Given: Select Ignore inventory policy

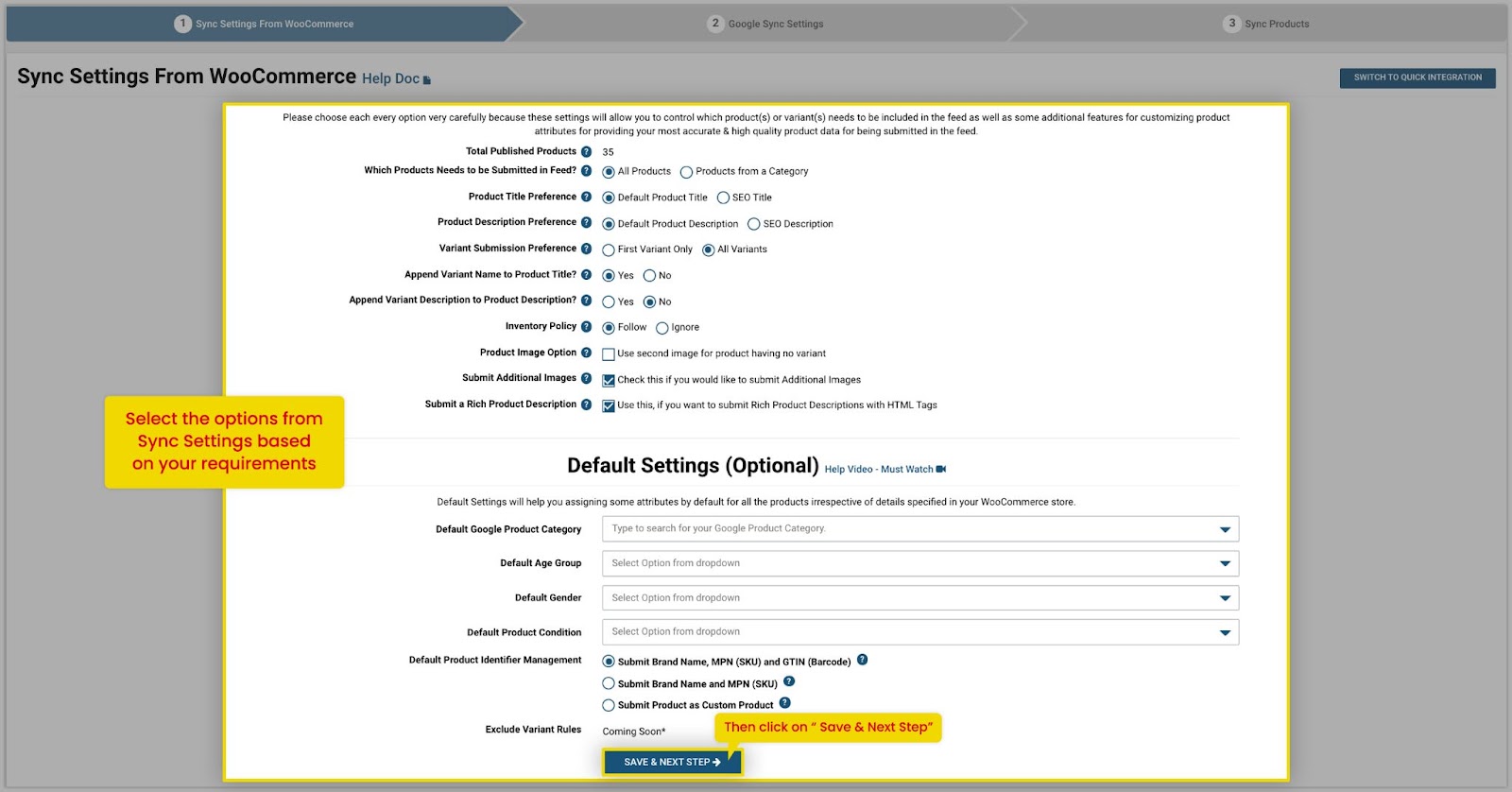Looking at the screenshot, I should (x=662, y=328).
